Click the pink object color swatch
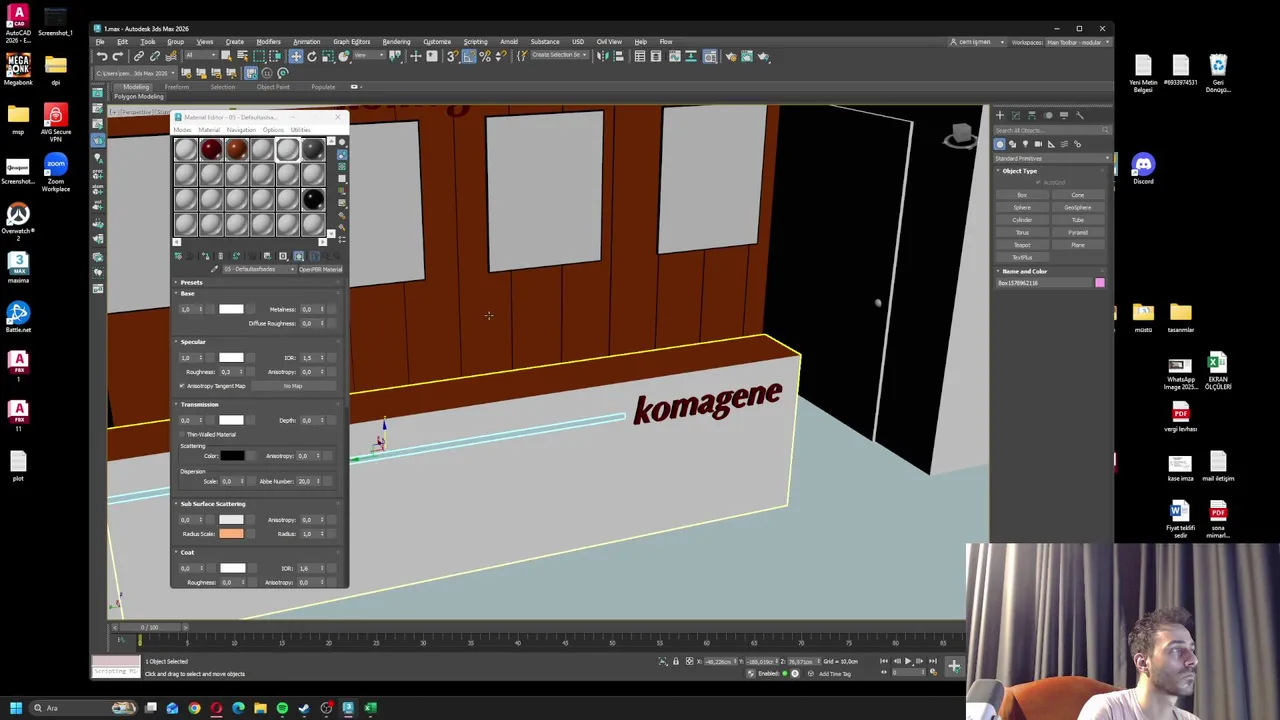This screenshot has width=1280, height=720. pos(1100,283)
